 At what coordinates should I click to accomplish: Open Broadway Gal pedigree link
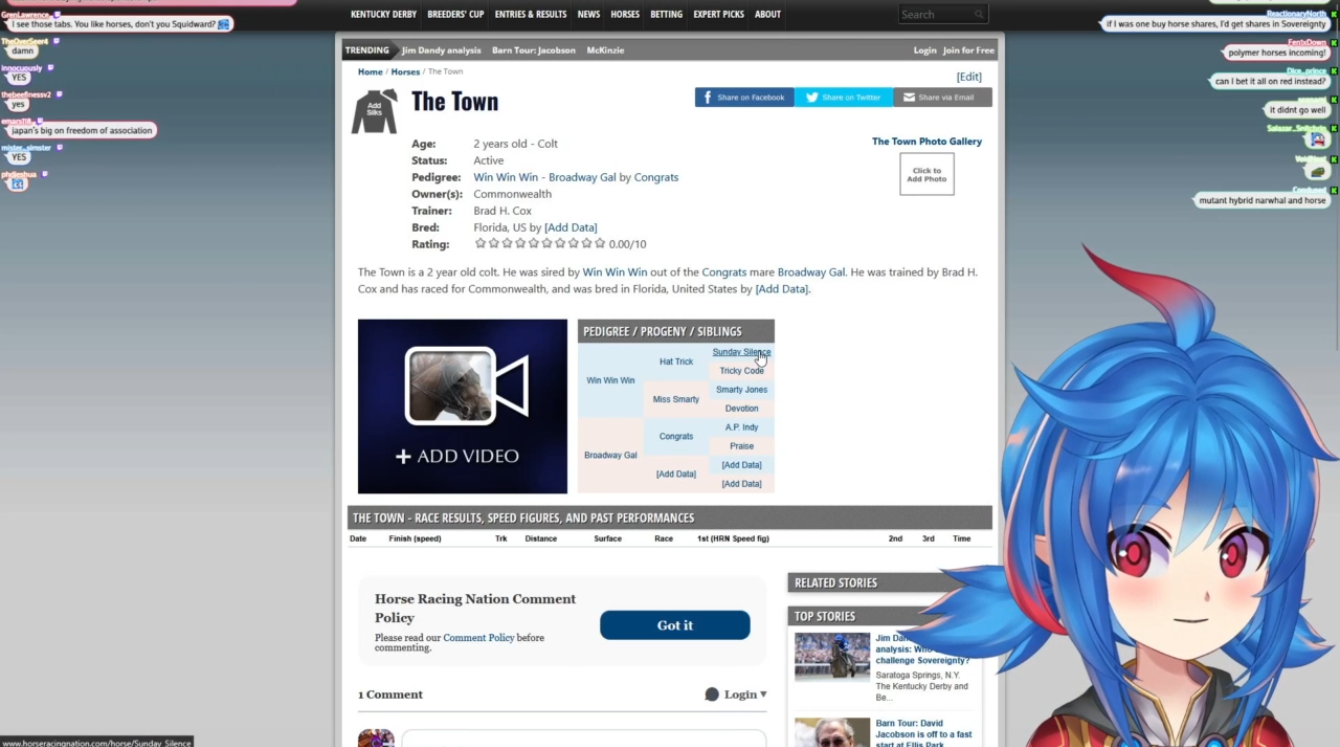[582, 177]
